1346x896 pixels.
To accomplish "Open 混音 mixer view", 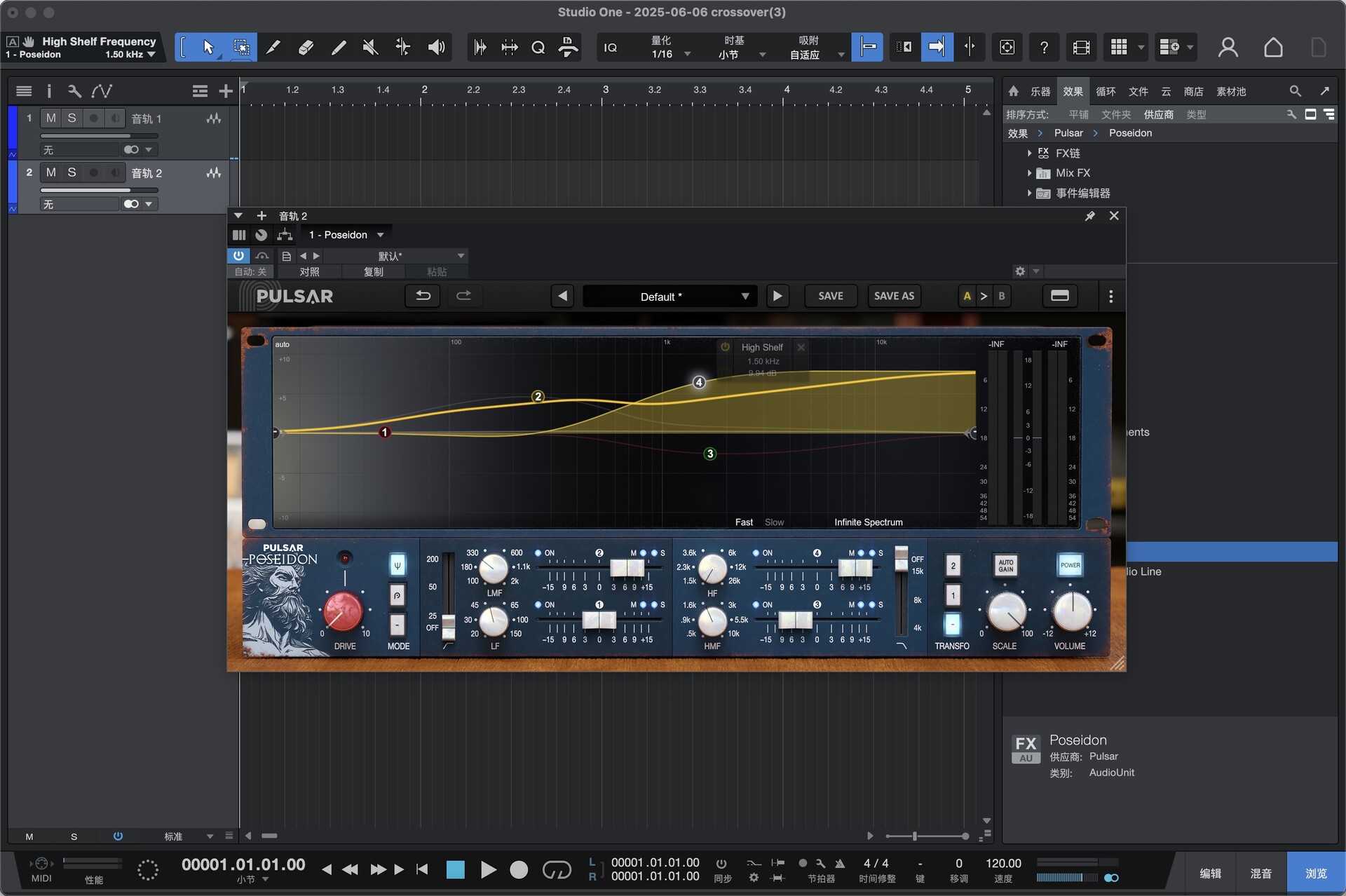I will pos(1260,874).
